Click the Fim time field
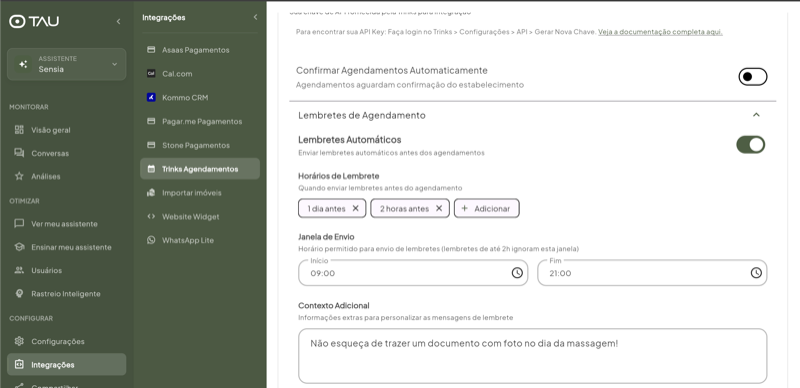The image size is (800, 388). tap(652, 273)
